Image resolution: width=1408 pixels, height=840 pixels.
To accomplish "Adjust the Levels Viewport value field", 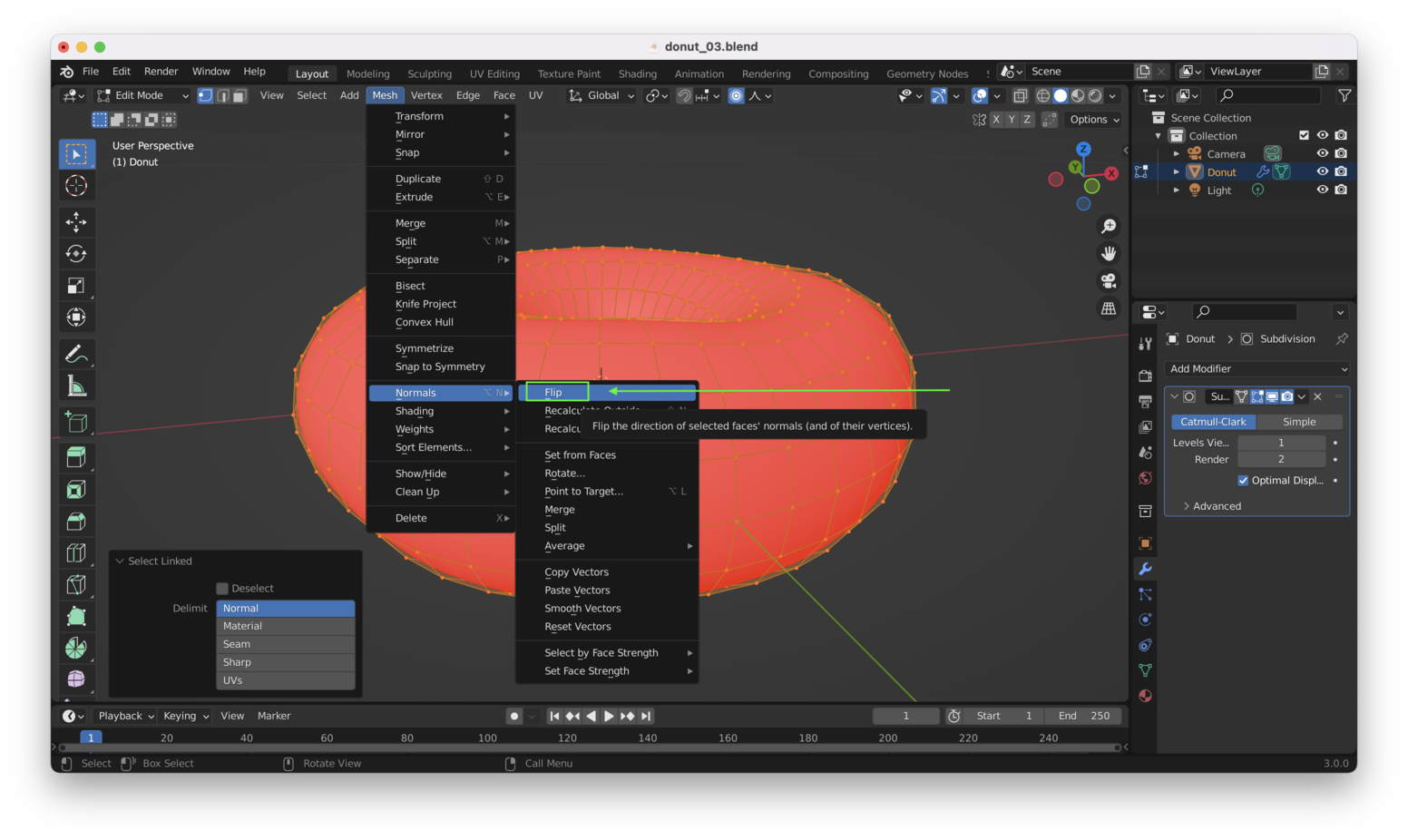I will pyautogui.click(x=1280, y=443).
